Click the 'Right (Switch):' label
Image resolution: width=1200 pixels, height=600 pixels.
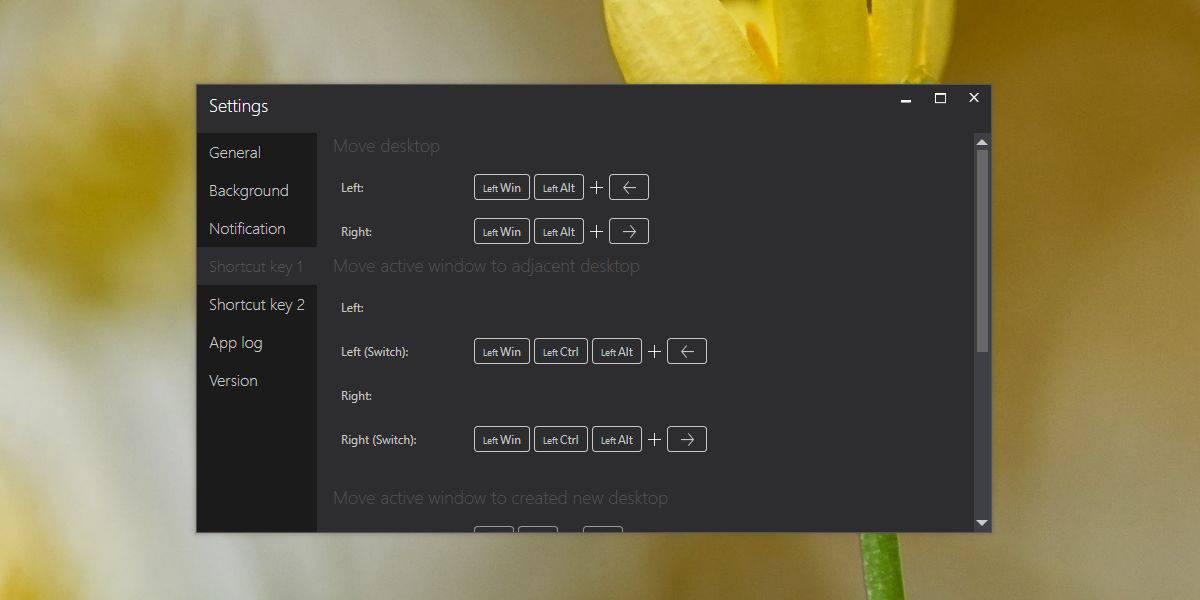tap(379, 440)
